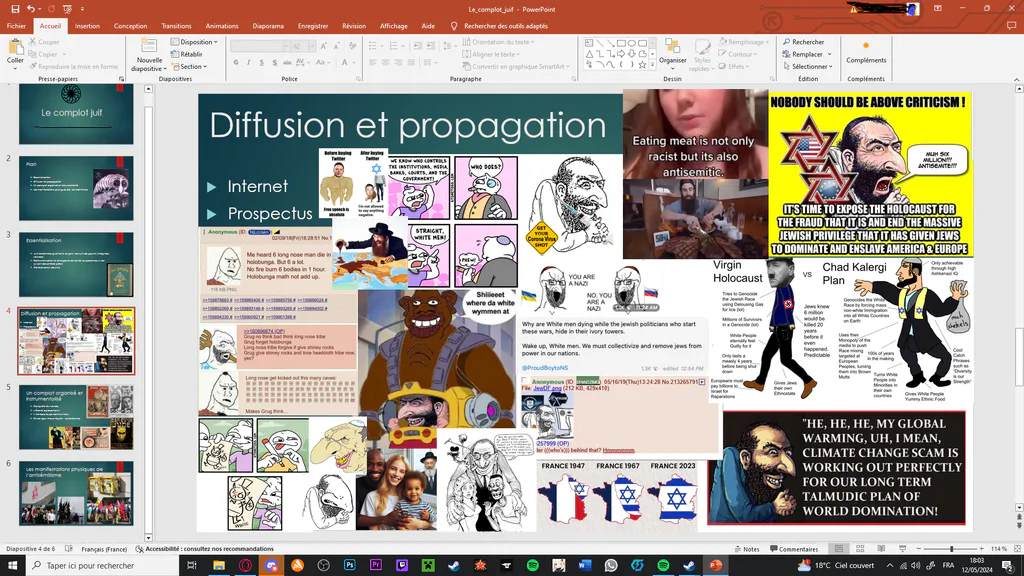
Task: Open the Sélectionner dropdown
Action: click(x=808, y=67)
